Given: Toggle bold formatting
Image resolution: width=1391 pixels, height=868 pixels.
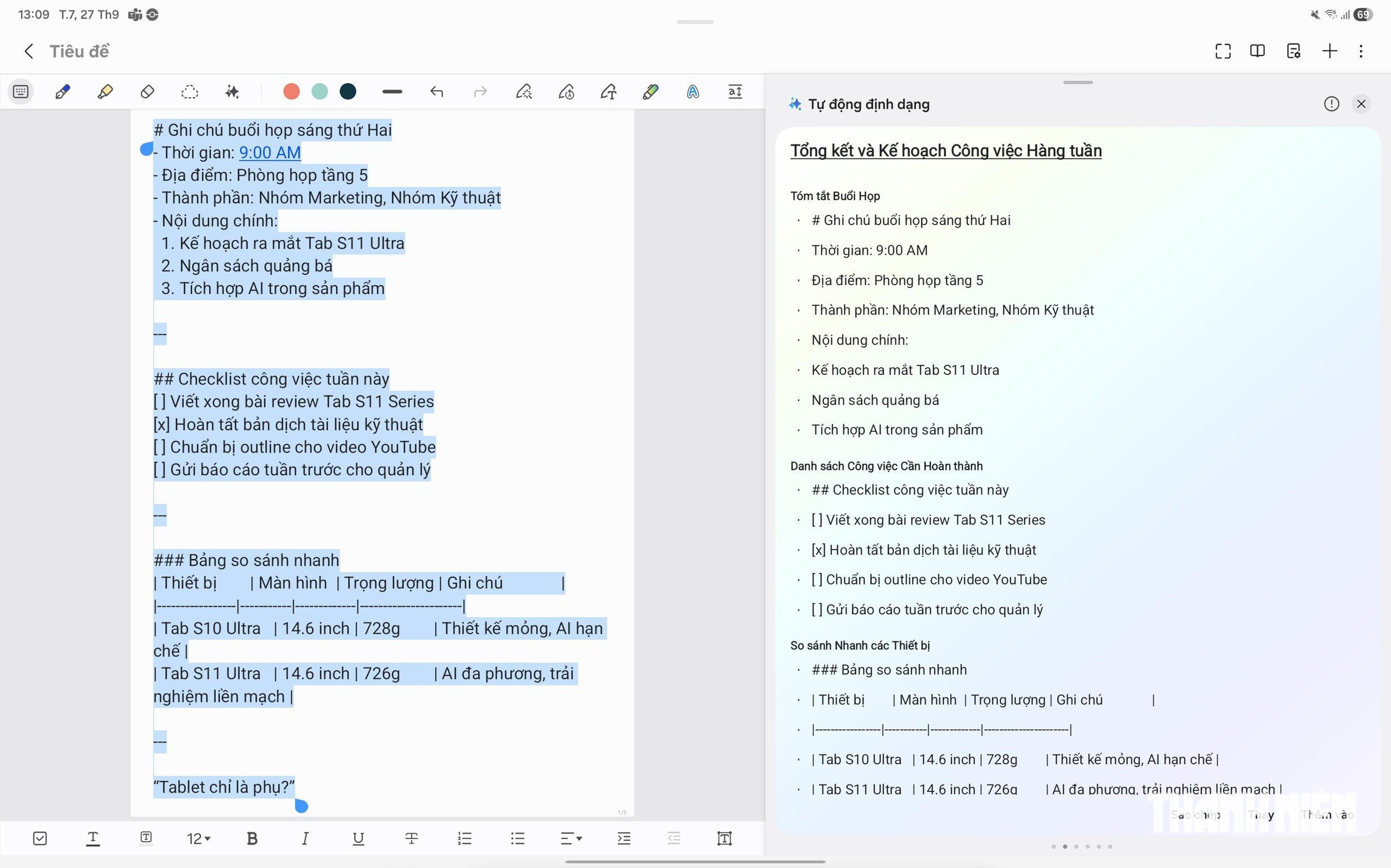Looking at the screenshot, I should point(252,839).
